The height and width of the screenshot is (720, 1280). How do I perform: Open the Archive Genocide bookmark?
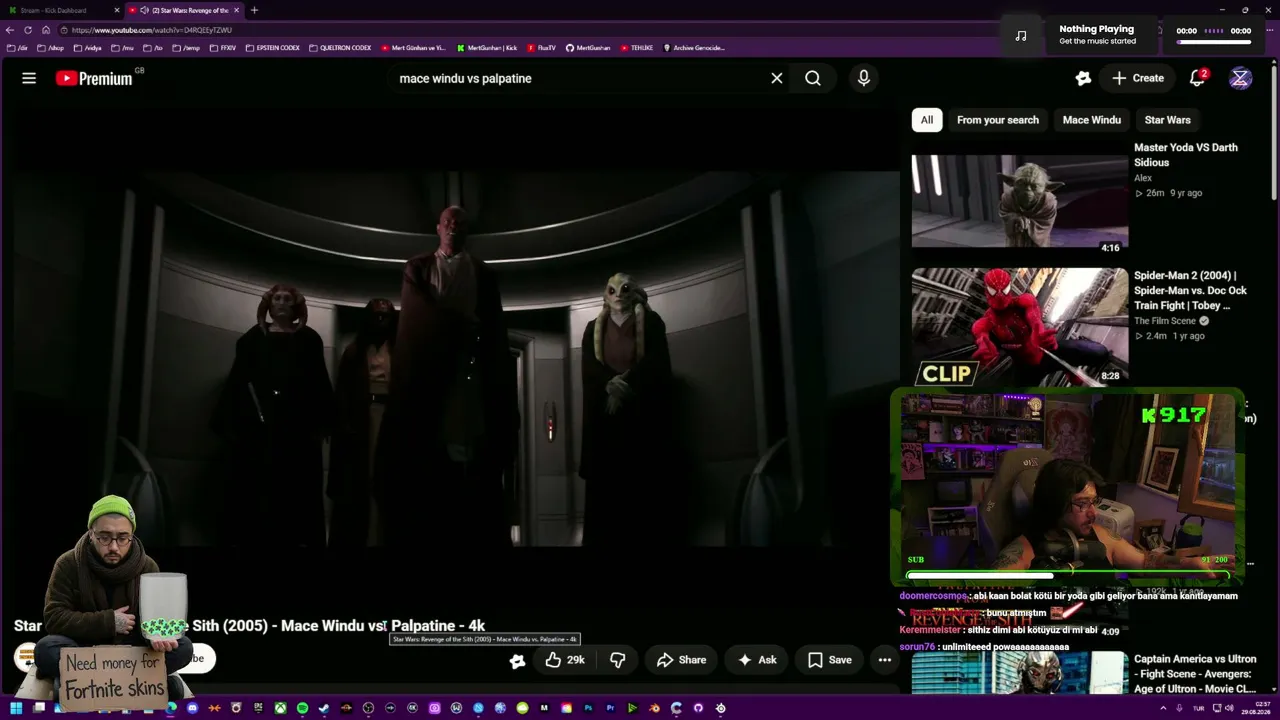[694, 48]
